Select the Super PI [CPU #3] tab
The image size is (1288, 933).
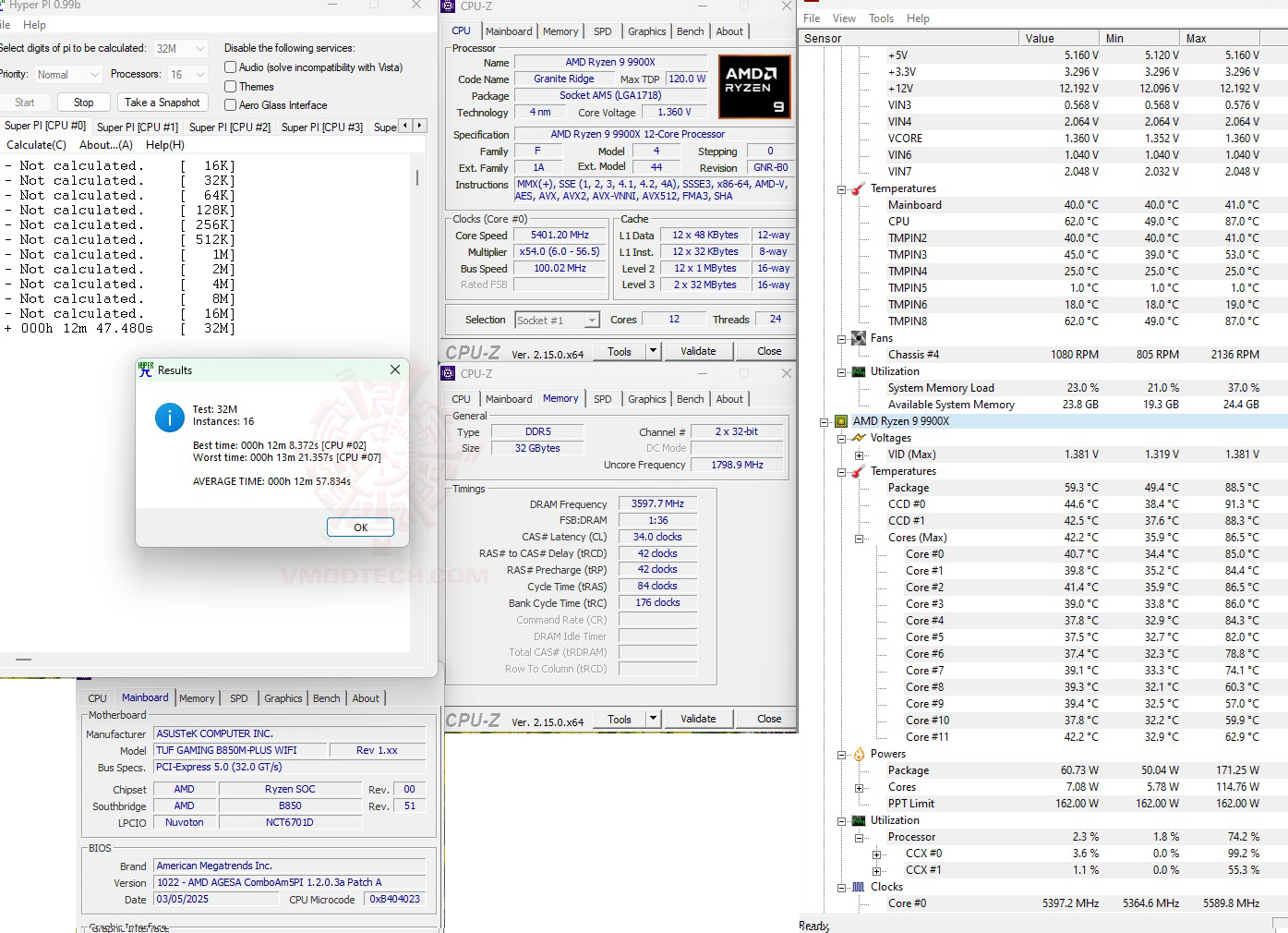click(x=322, y=127)
